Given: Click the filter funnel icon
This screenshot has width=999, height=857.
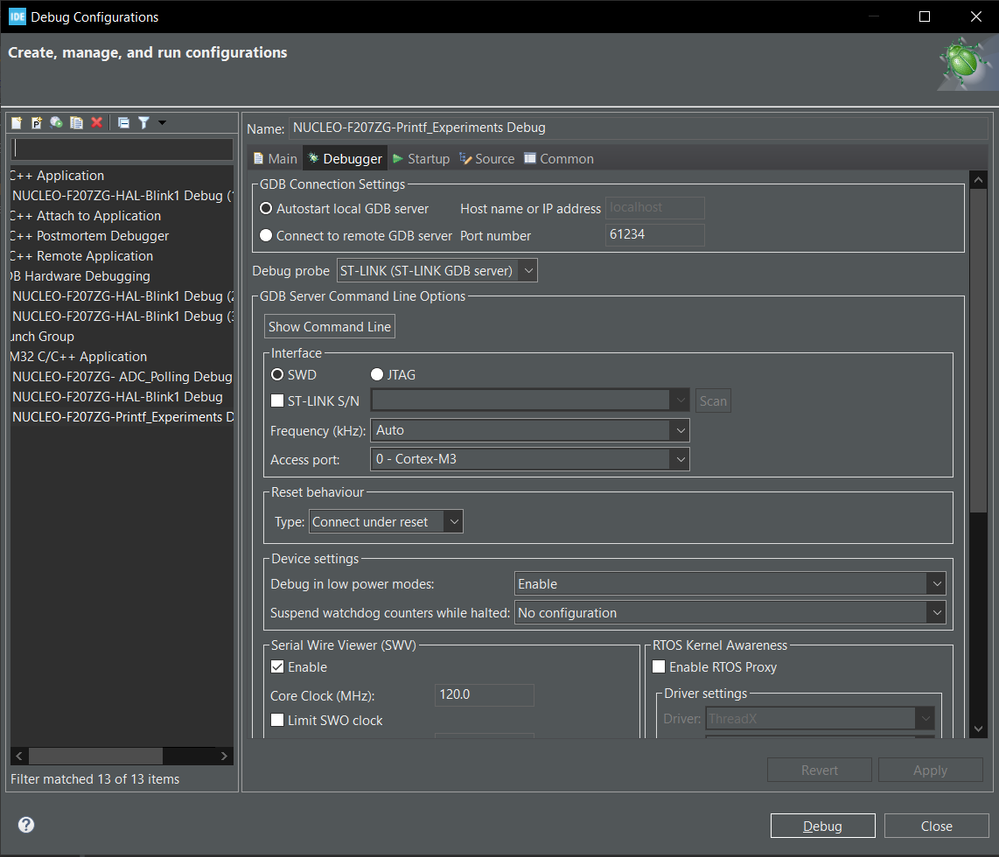Looking at the screenshot, I should coord(144,123).
